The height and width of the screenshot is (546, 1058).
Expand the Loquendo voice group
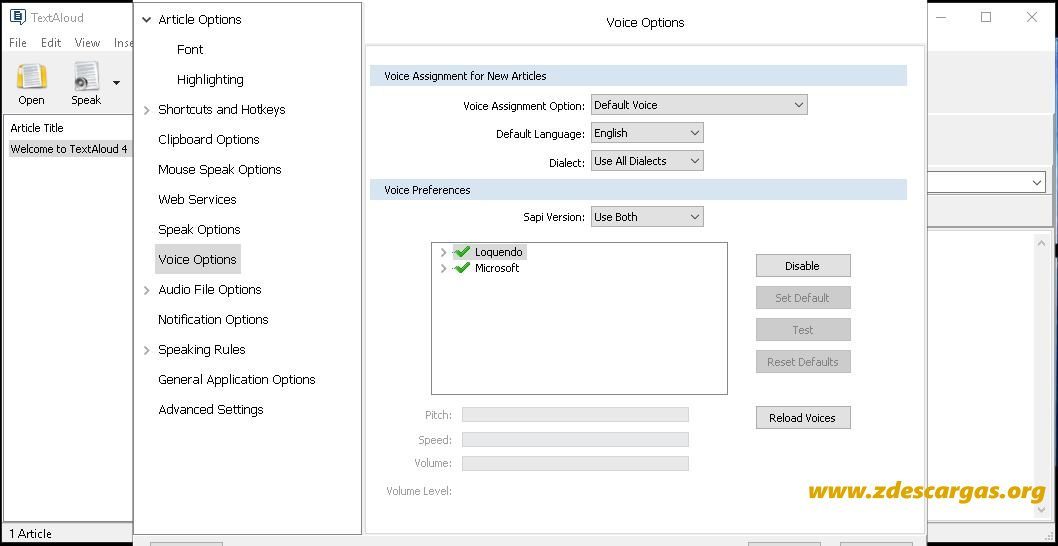(443, 252)
